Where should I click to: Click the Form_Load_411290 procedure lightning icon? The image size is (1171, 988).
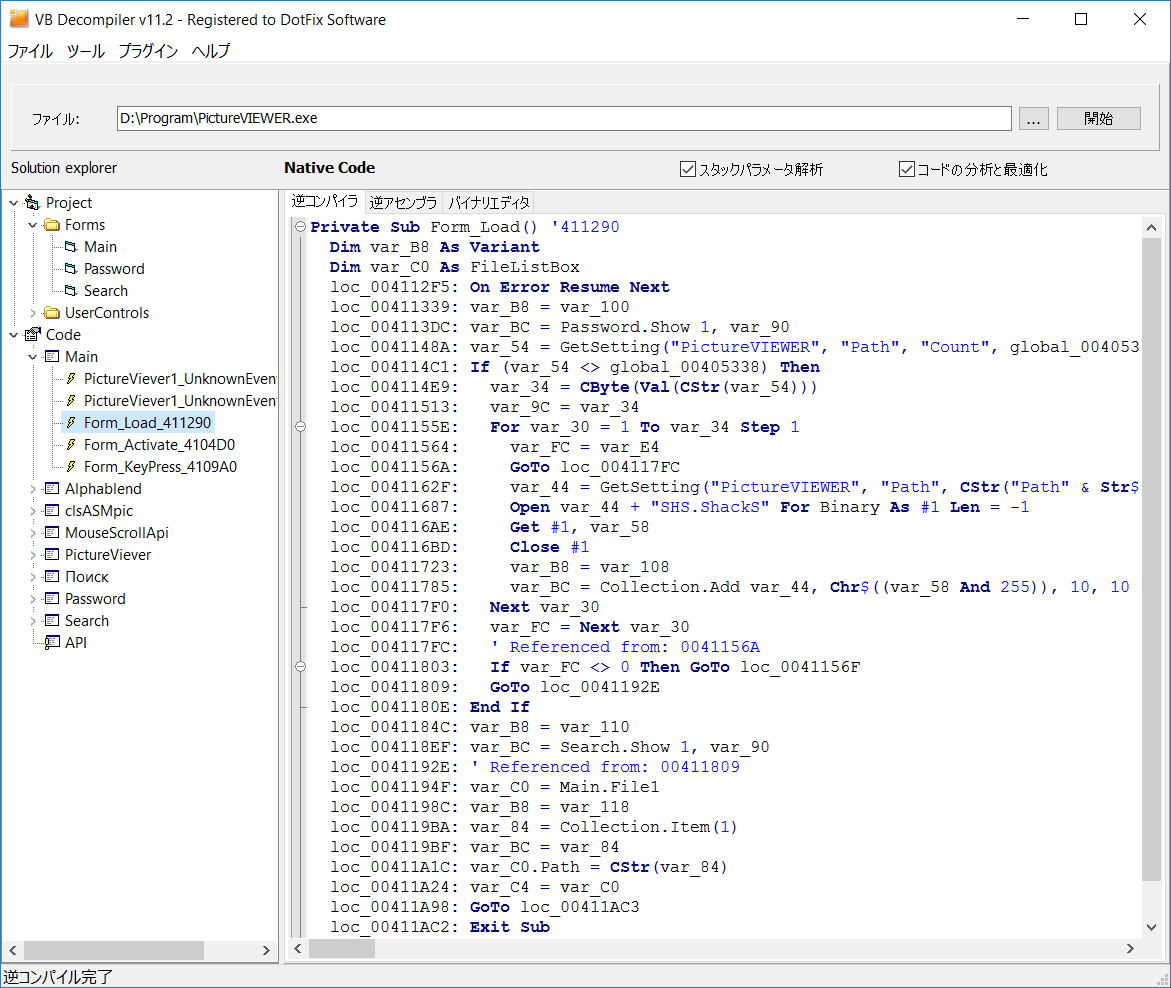click(x=71, y=423)
